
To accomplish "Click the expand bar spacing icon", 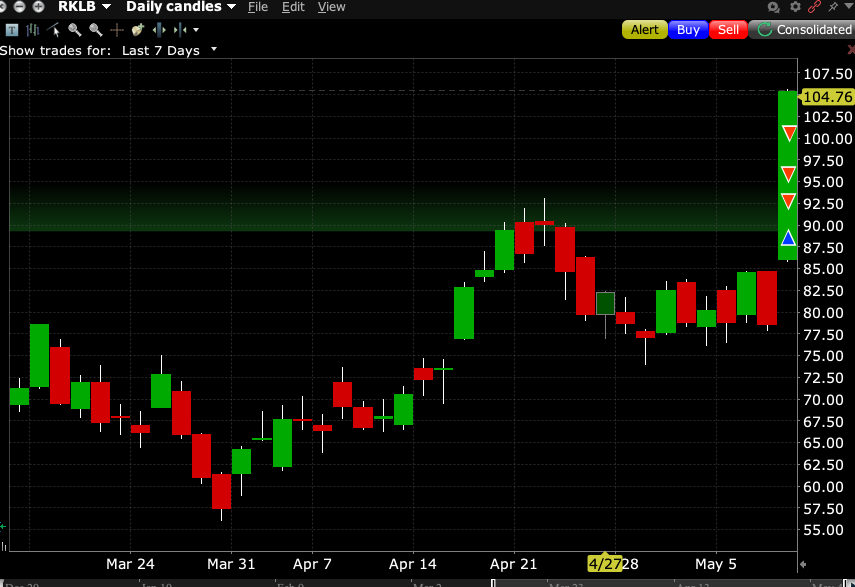I will (159, 30).
